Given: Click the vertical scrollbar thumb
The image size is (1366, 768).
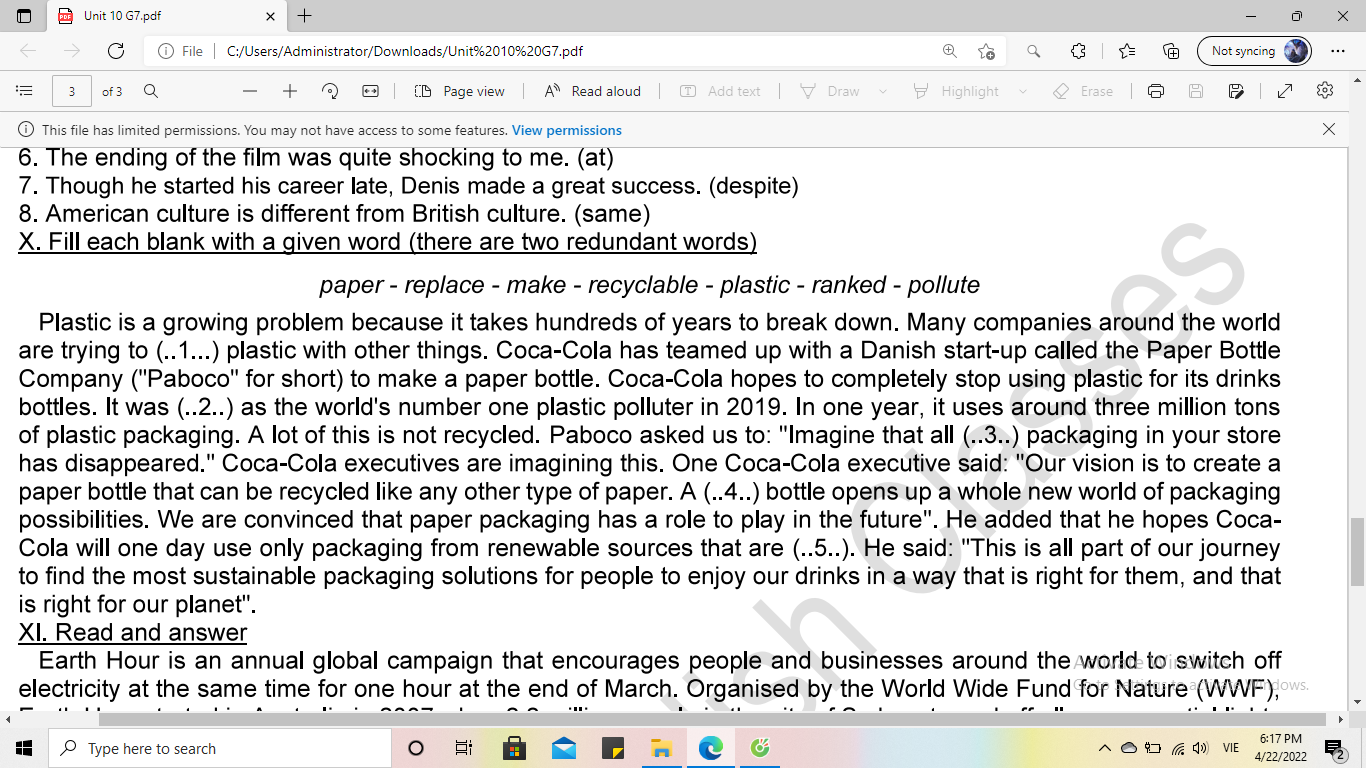Looking at the screenshot, I should [1357, 552].
